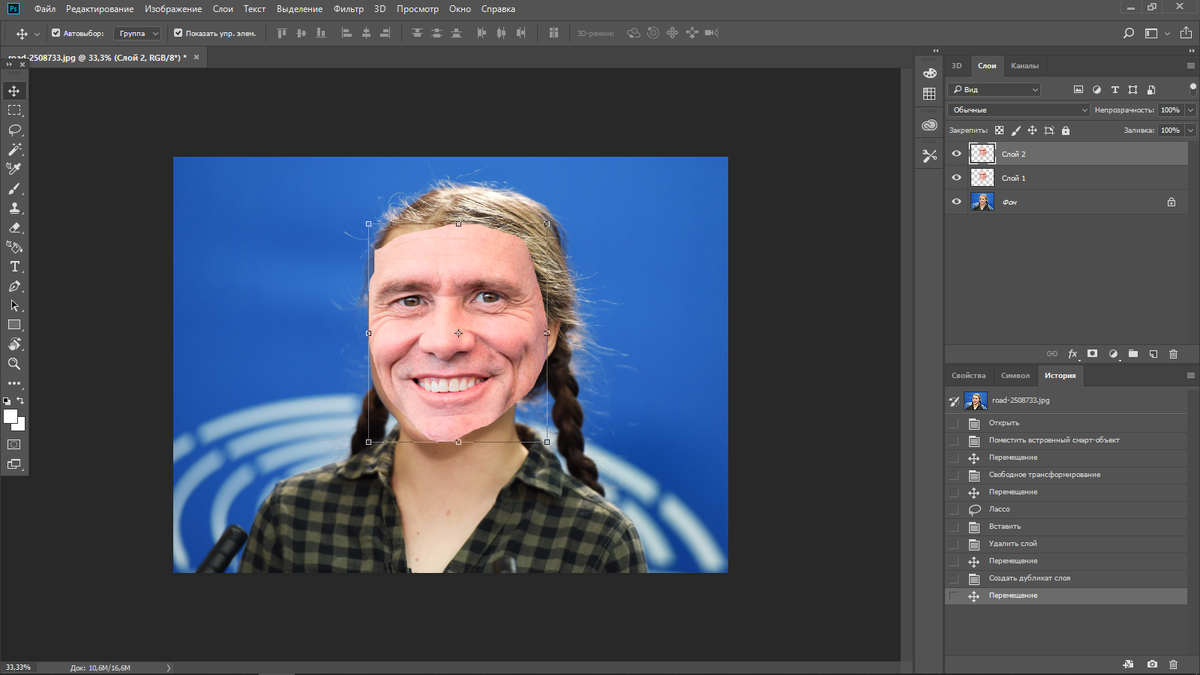Create new snapshot in History panel
The image size is (1200, 675).
click(x=1152, y=664)
